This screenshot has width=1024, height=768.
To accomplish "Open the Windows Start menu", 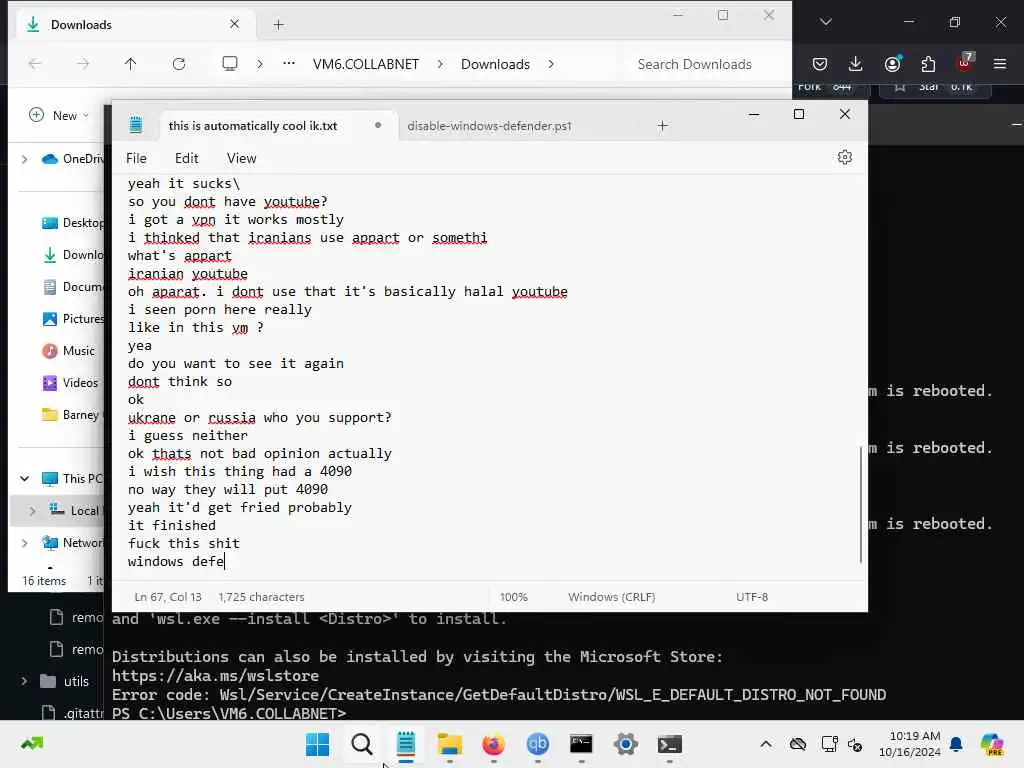I will 317,744.
